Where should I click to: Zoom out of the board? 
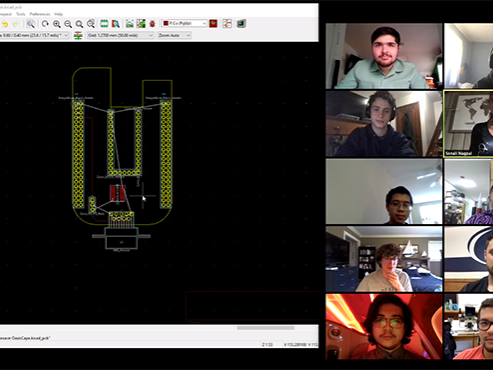point(68,24)
